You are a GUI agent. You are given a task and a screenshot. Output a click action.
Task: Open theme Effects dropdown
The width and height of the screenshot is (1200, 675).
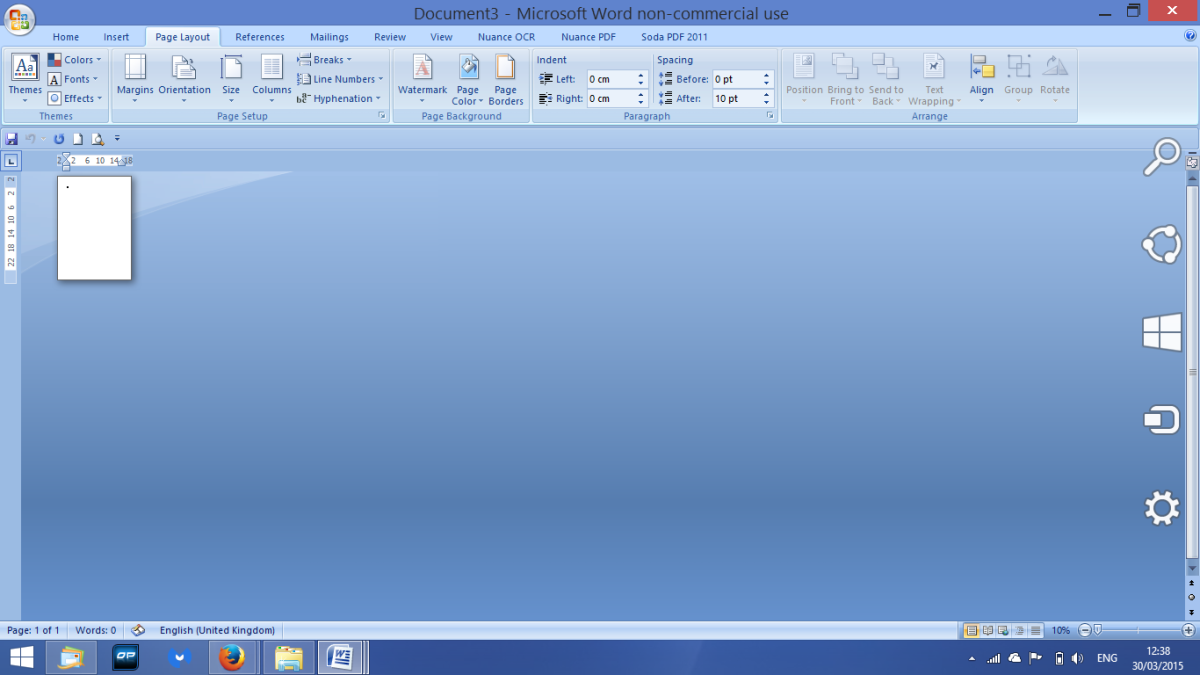(x=75, y=98)
